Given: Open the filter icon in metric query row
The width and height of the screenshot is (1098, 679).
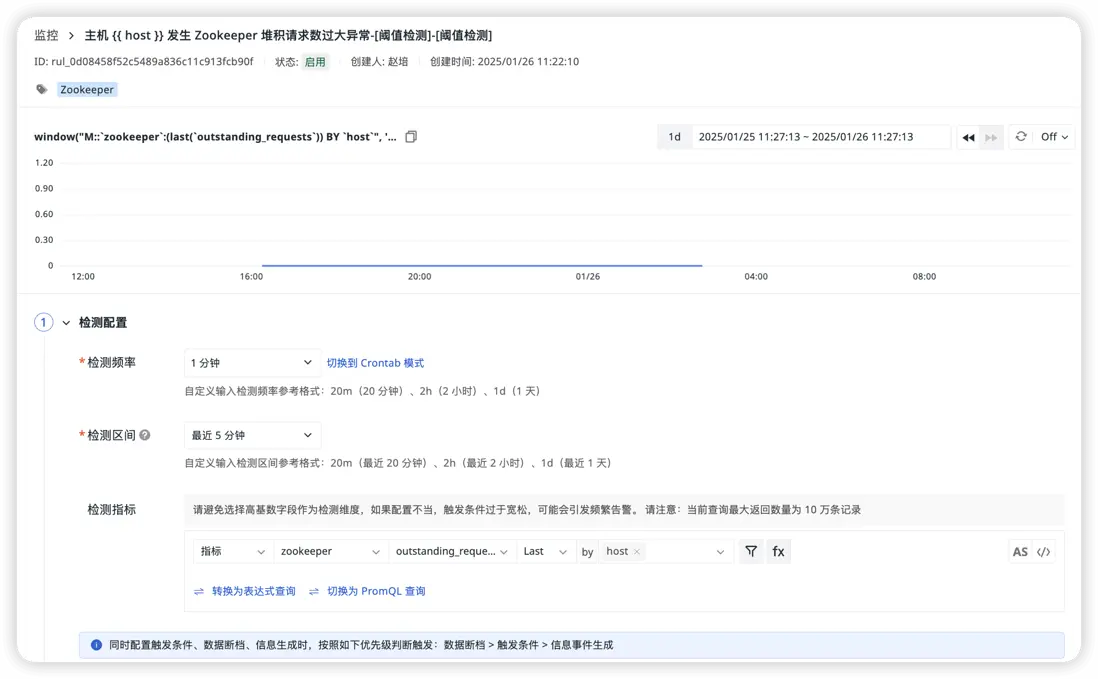Looking at the screenshot, I should click(751, 551).
